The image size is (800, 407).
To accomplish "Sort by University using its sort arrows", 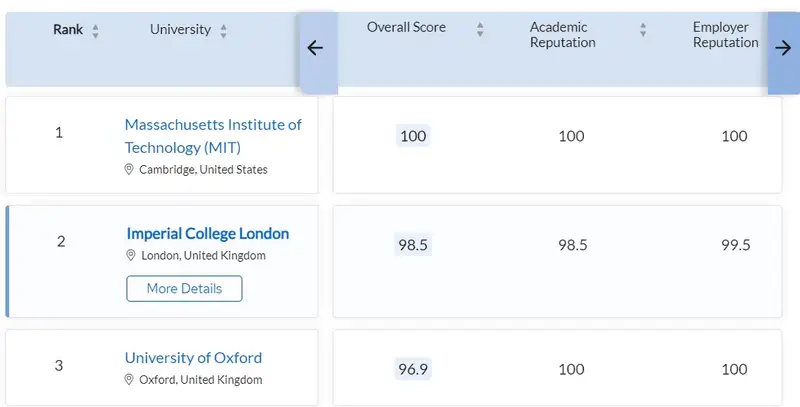I will point(223,31).
